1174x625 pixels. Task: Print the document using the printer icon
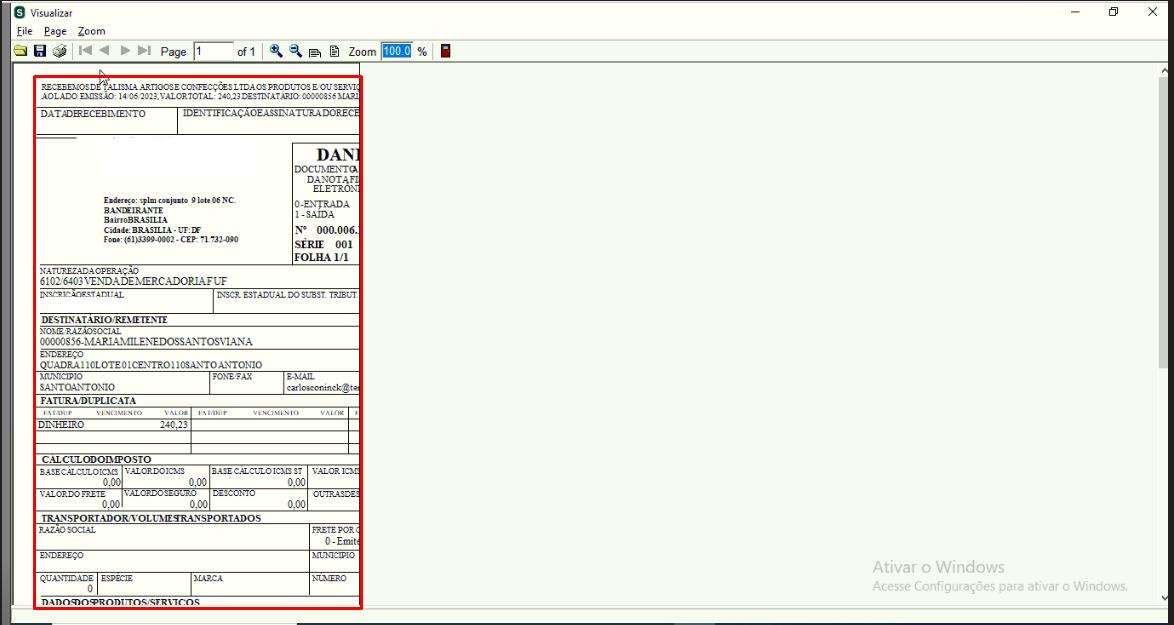(60, 51)
